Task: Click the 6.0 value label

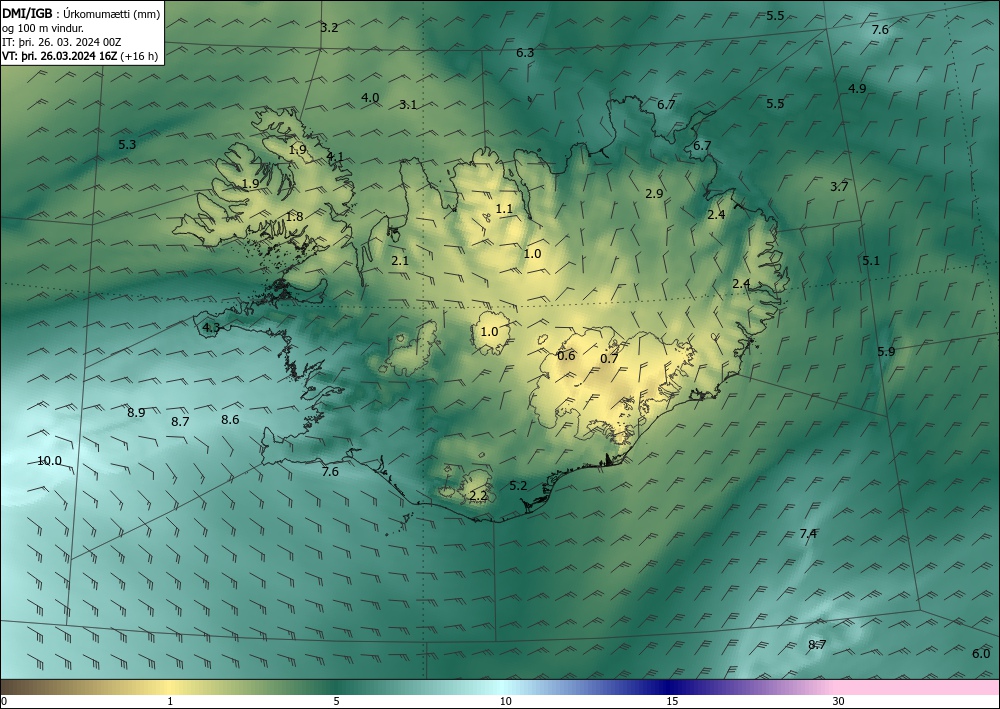Action: point(981,654)
